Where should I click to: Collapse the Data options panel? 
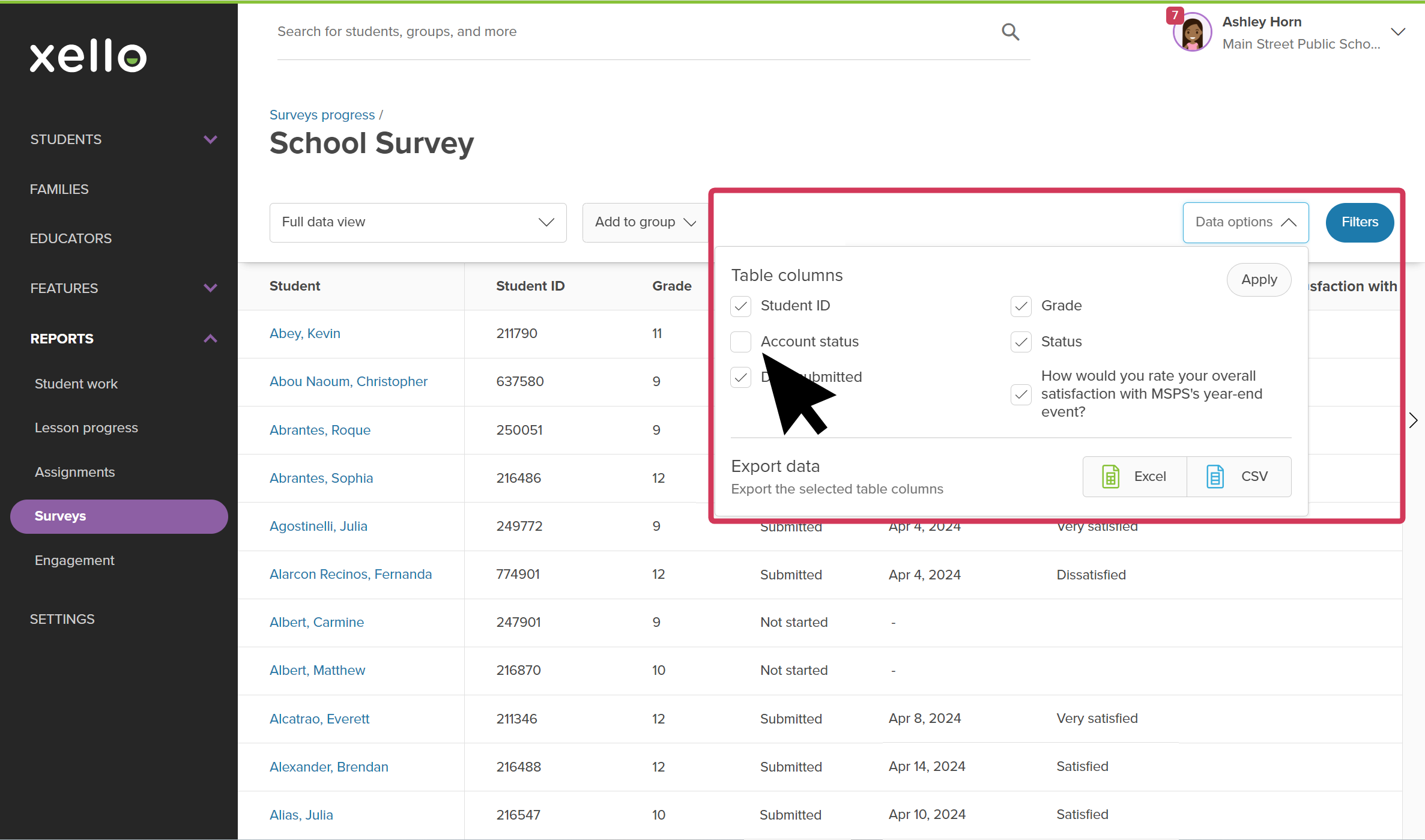(1245, 222)
